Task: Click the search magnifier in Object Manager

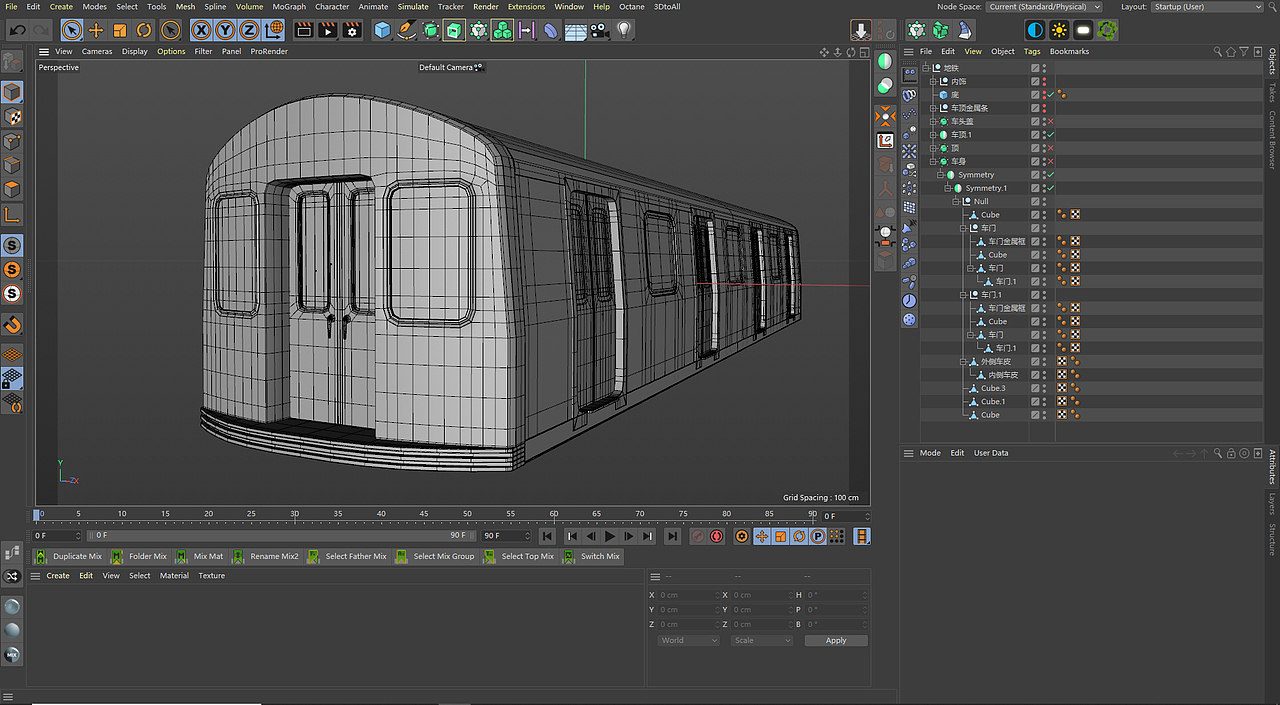Action: (x=1218, y=51)
